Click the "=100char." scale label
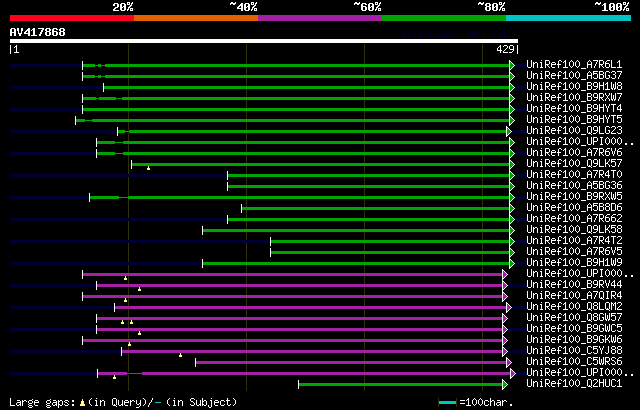Image resolution: width=640 pixels, height=410 pixels. 486,403
